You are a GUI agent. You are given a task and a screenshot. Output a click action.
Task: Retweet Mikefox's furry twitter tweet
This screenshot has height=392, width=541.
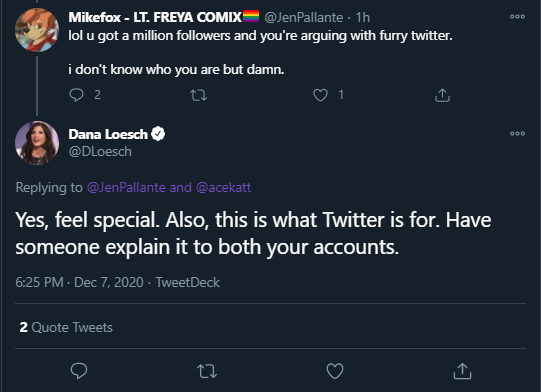(x=199, y=95)
